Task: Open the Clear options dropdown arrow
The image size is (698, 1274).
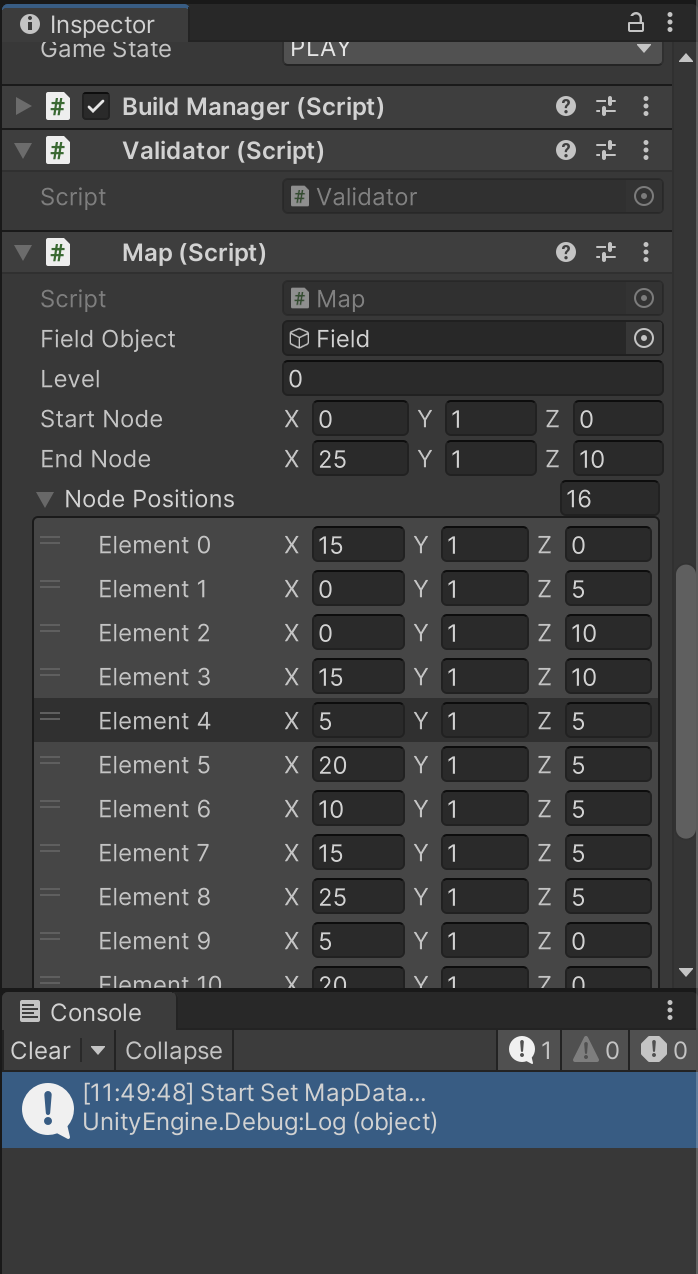Action: (97, 1050)
